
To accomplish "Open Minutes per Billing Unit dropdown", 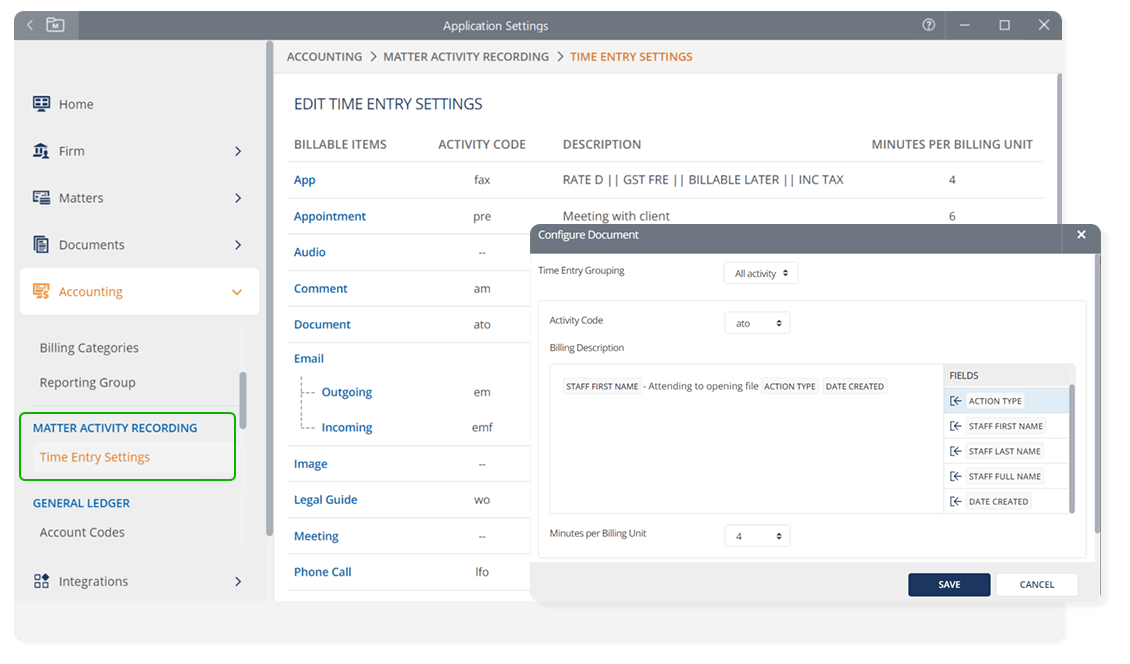I will 756,536.
